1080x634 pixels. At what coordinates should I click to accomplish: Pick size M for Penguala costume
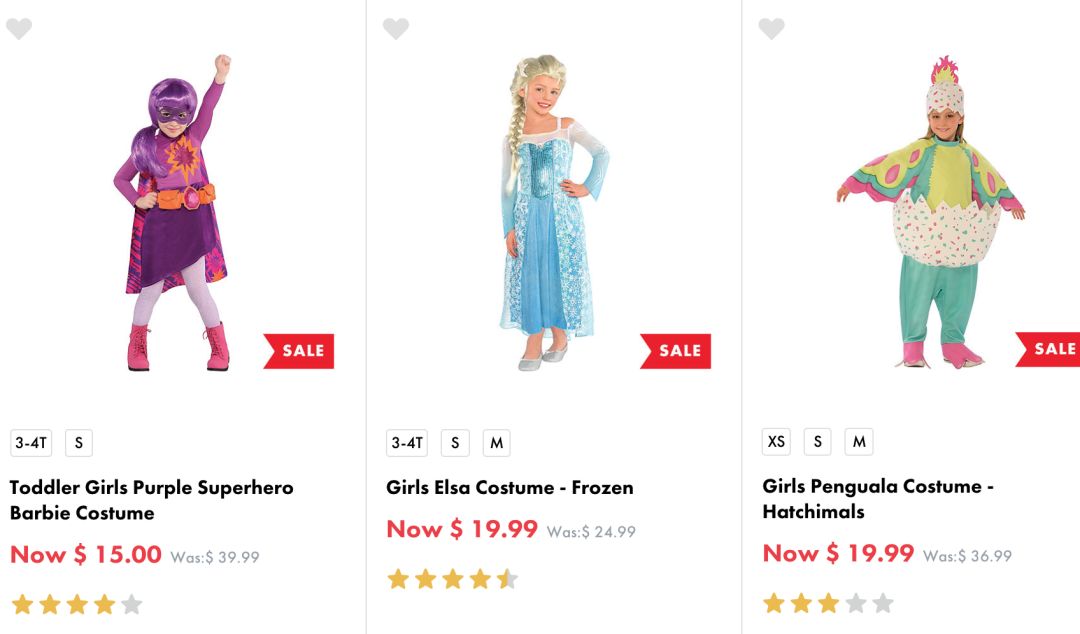coord(858,441)
